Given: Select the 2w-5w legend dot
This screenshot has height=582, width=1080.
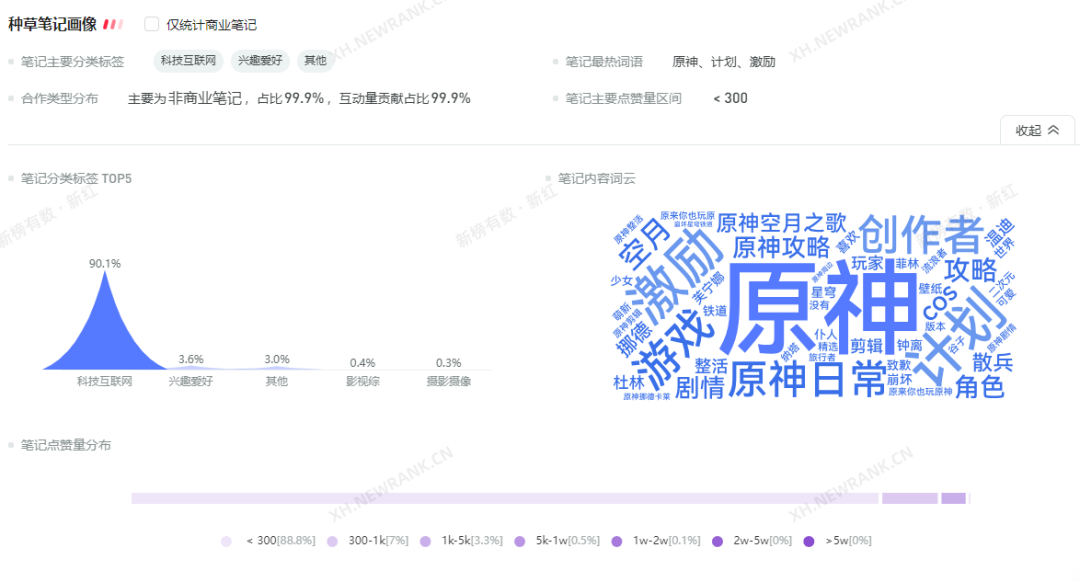Looking at the screenshot, I should pyautogui.click(x=717, y=541).
